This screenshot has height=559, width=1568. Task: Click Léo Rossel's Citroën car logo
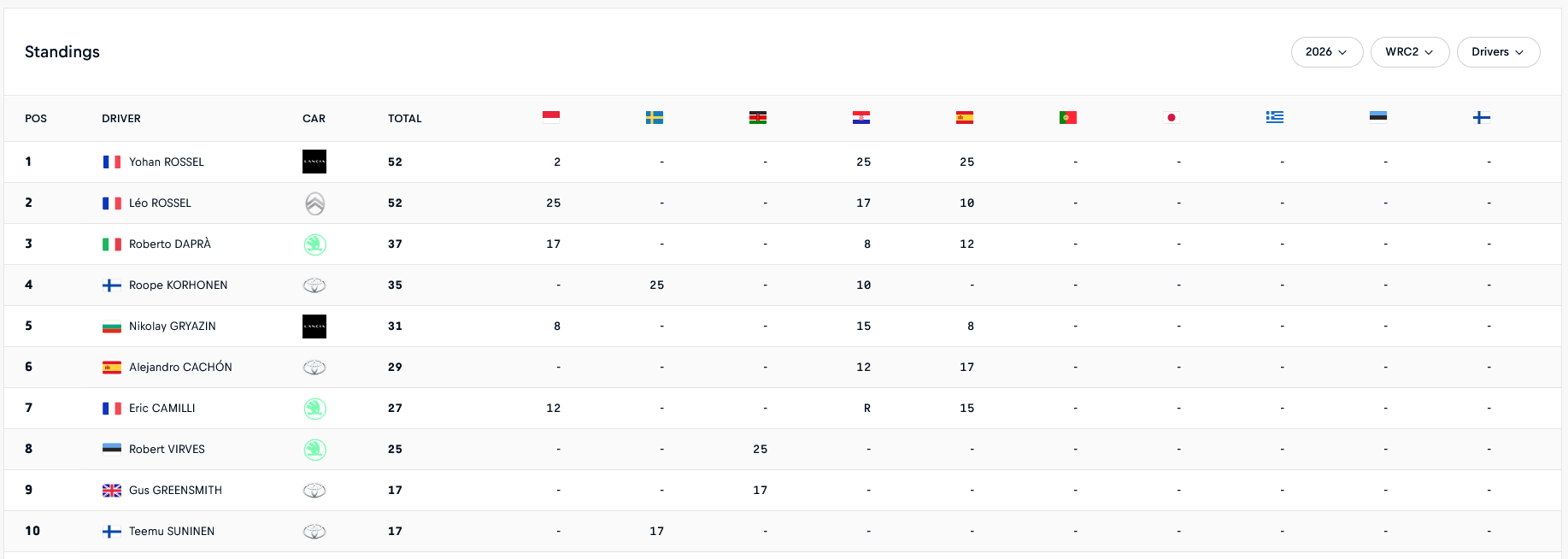click(x=314, y=203)
